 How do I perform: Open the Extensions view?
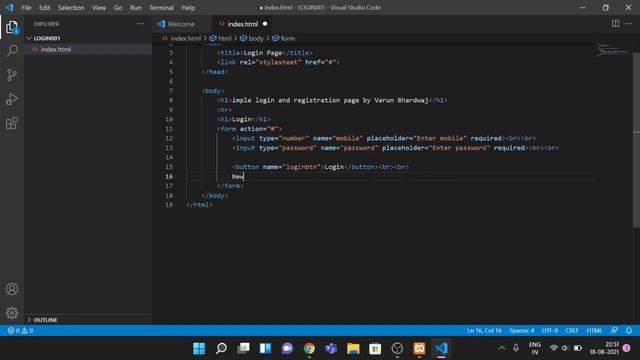coord(12,123)
